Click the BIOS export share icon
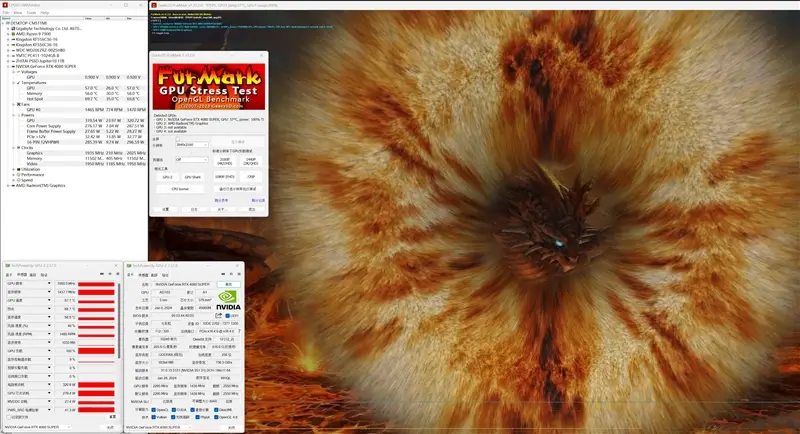Image resolution: width=800 pixels, height=434 pixels. (218, 316)
